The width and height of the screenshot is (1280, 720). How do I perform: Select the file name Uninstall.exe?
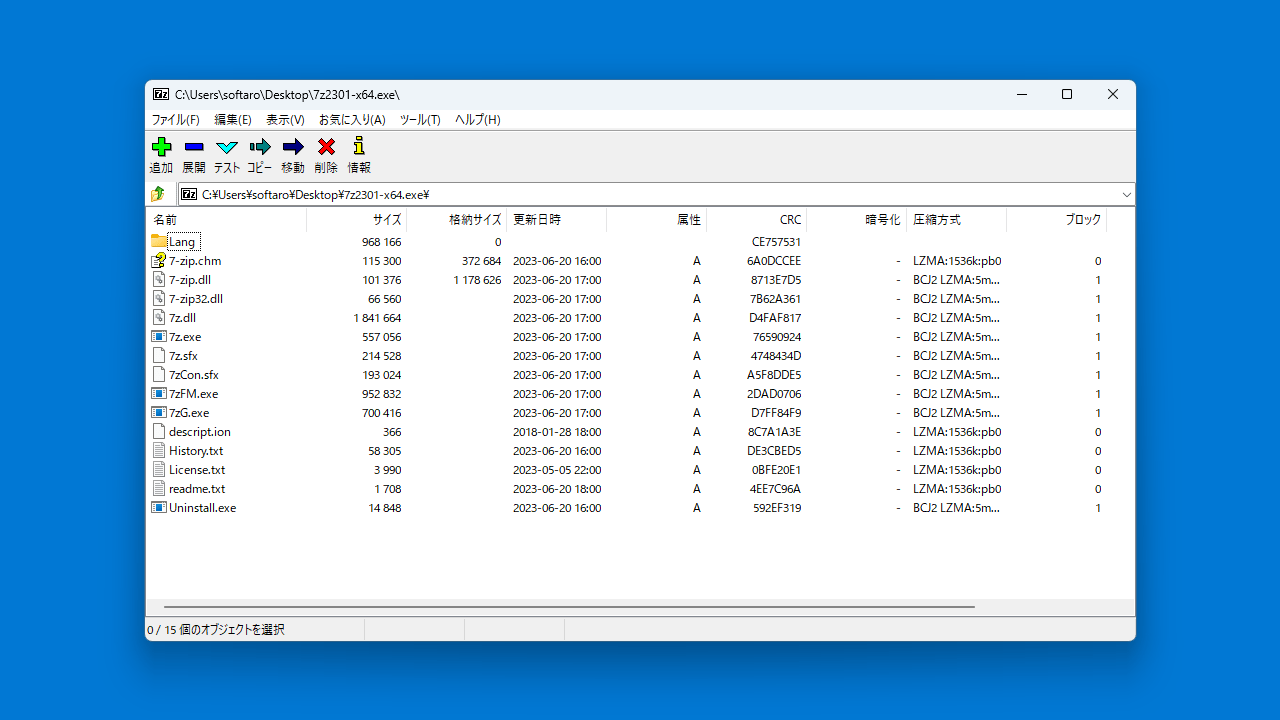coord(203,508)
